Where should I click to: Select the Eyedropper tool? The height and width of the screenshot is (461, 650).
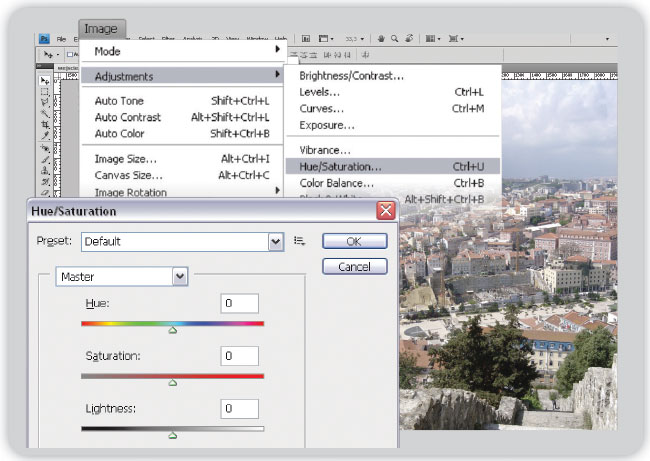45,135
